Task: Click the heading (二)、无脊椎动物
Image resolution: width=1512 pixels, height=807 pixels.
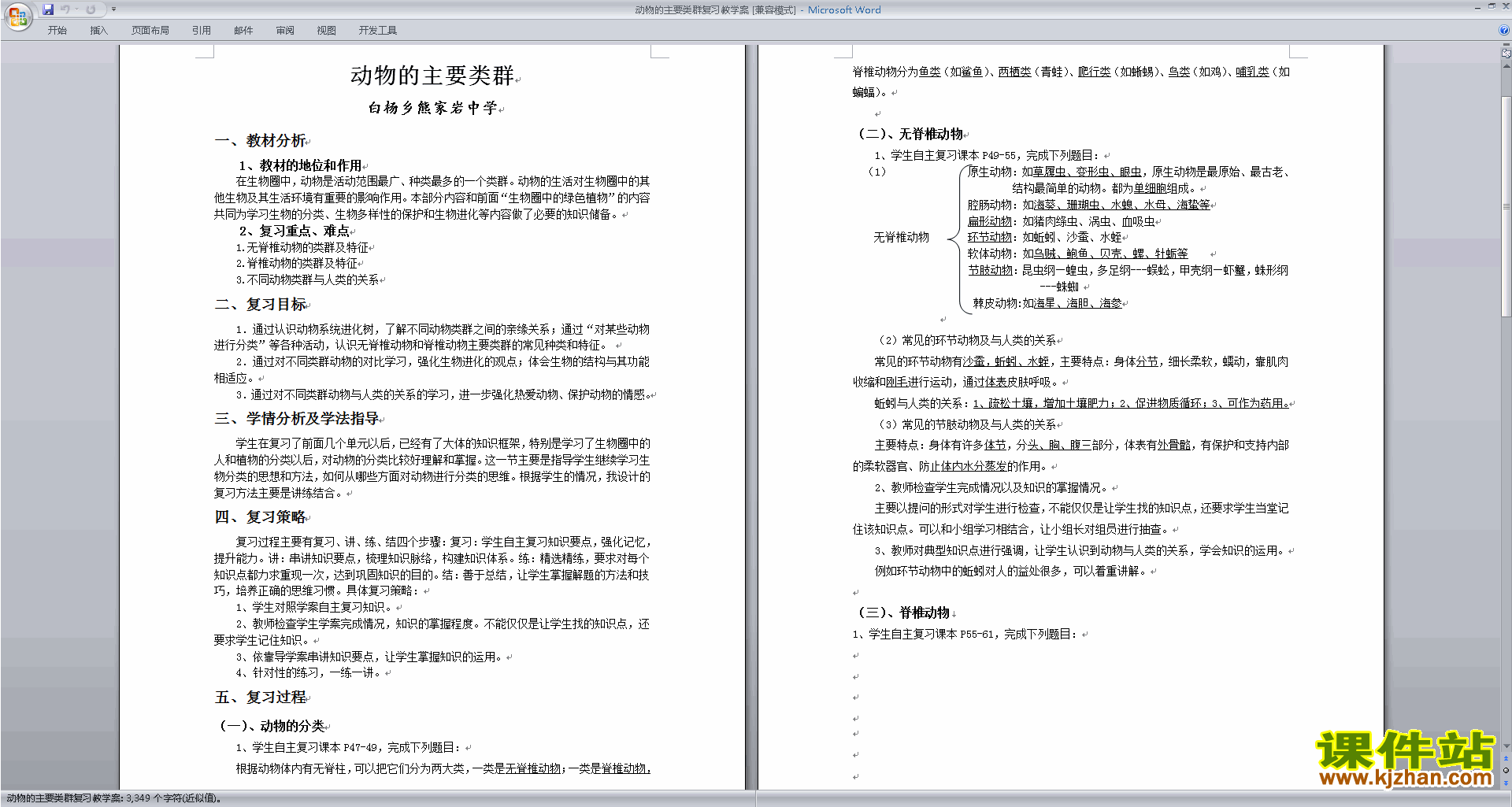Action: (911, 134)
